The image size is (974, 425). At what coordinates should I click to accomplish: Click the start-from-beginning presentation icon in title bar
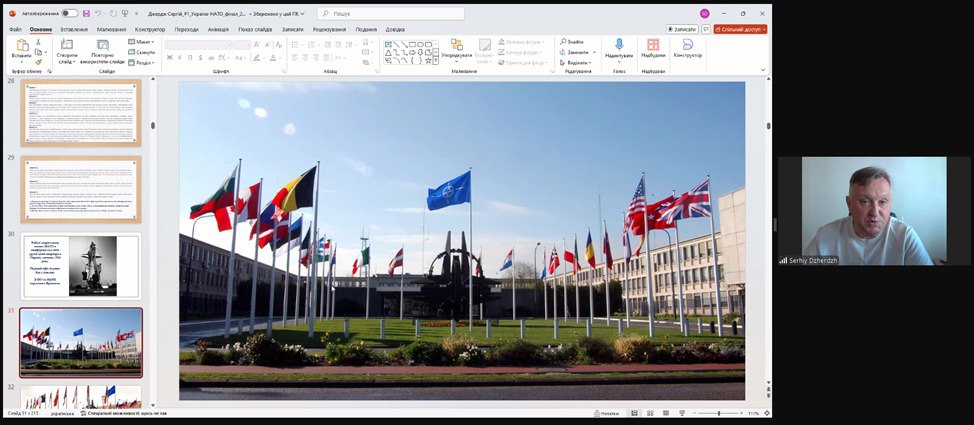click(x=125, y=13)
